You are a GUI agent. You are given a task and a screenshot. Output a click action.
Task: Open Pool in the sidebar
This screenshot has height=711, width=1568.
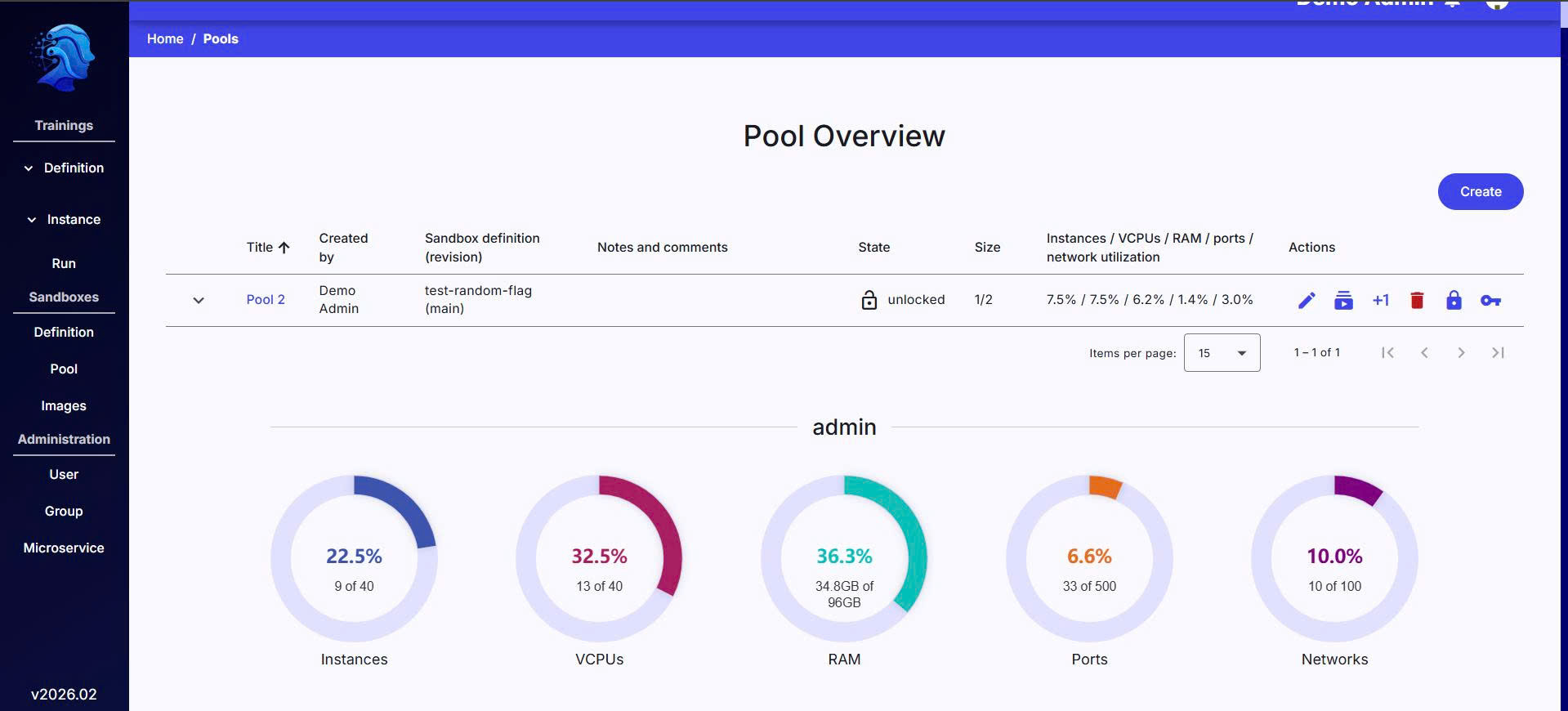click(x=64, y=369)
